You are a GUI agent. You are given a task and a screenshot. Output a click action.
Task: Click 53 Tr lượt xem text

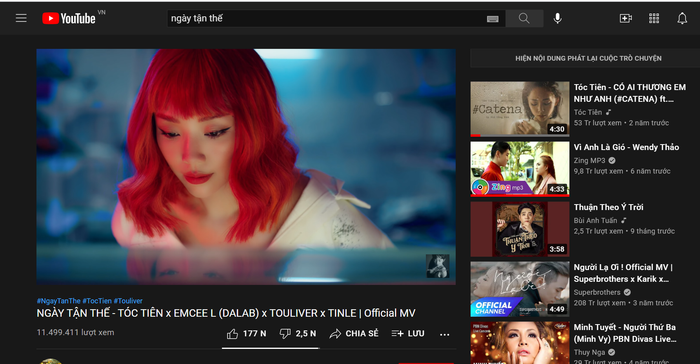tap(597, 123)
